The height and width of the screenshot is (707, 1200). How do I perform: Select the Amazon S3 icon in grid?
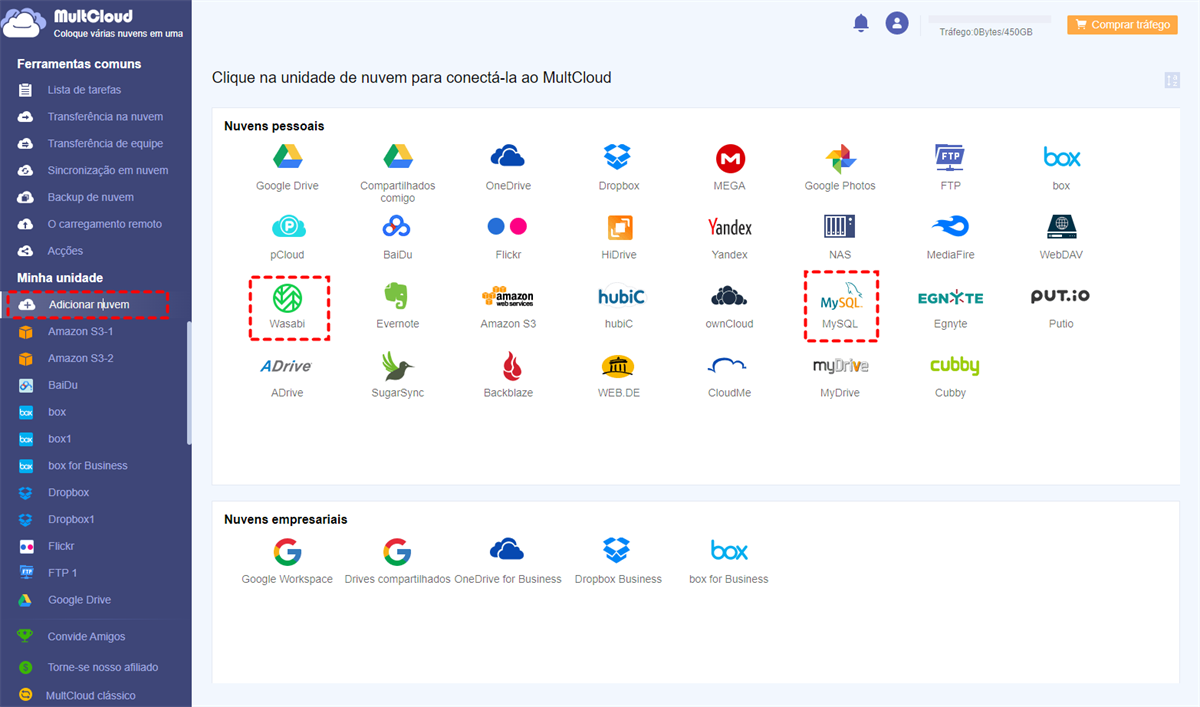tap(508, 297)
